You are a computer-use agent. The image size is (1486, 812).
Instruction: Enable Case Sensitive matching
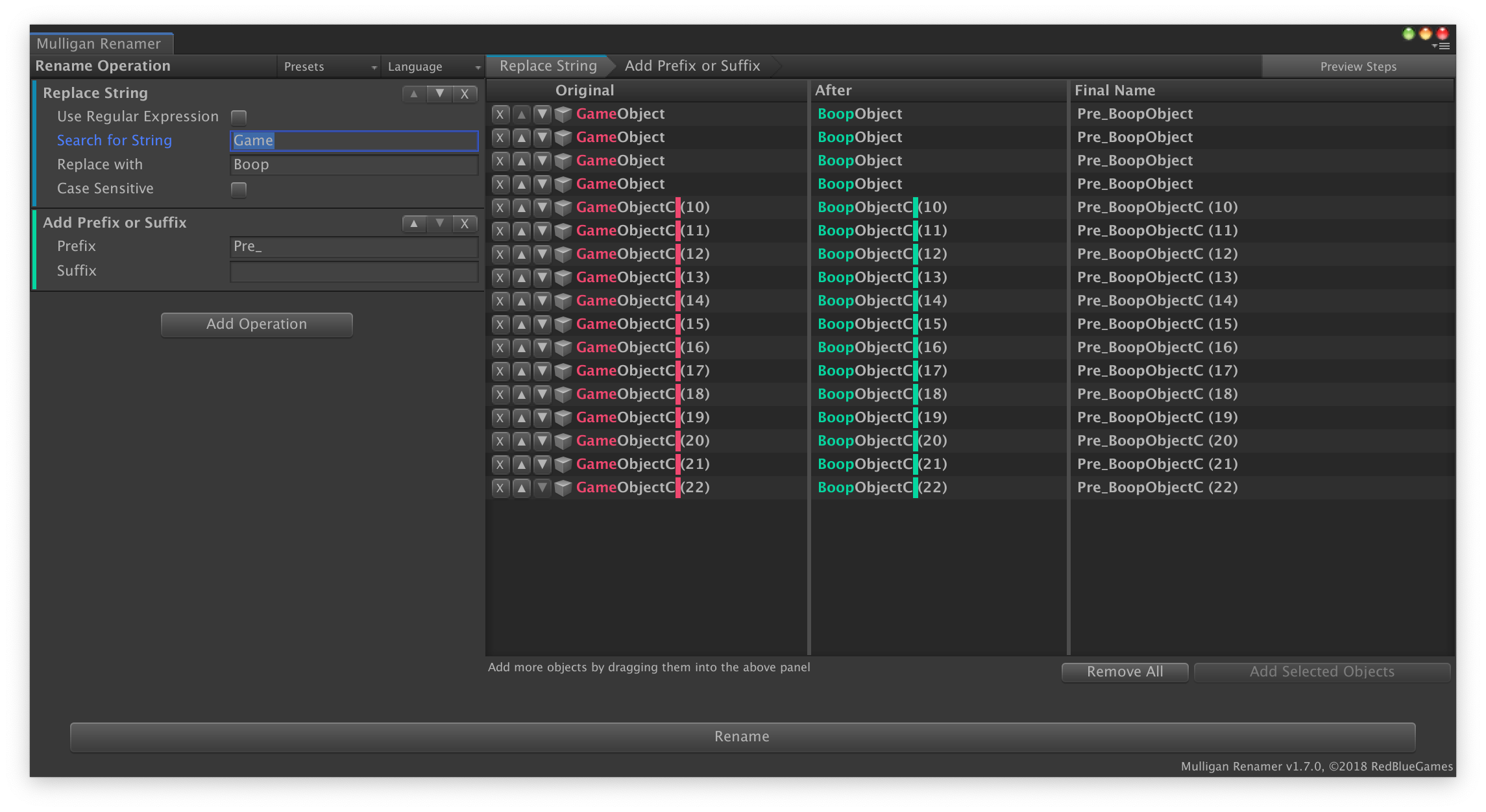point(239,189)
